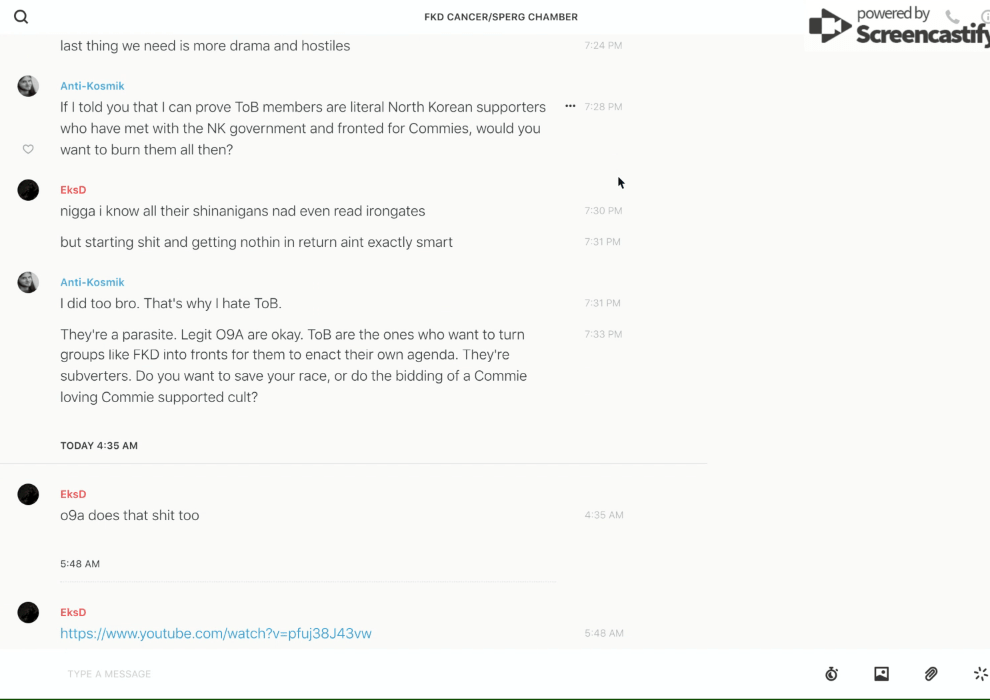Screen dimensions: 990x700
Task: Open the search icon in the top bar
Action: tap(21, 17)
